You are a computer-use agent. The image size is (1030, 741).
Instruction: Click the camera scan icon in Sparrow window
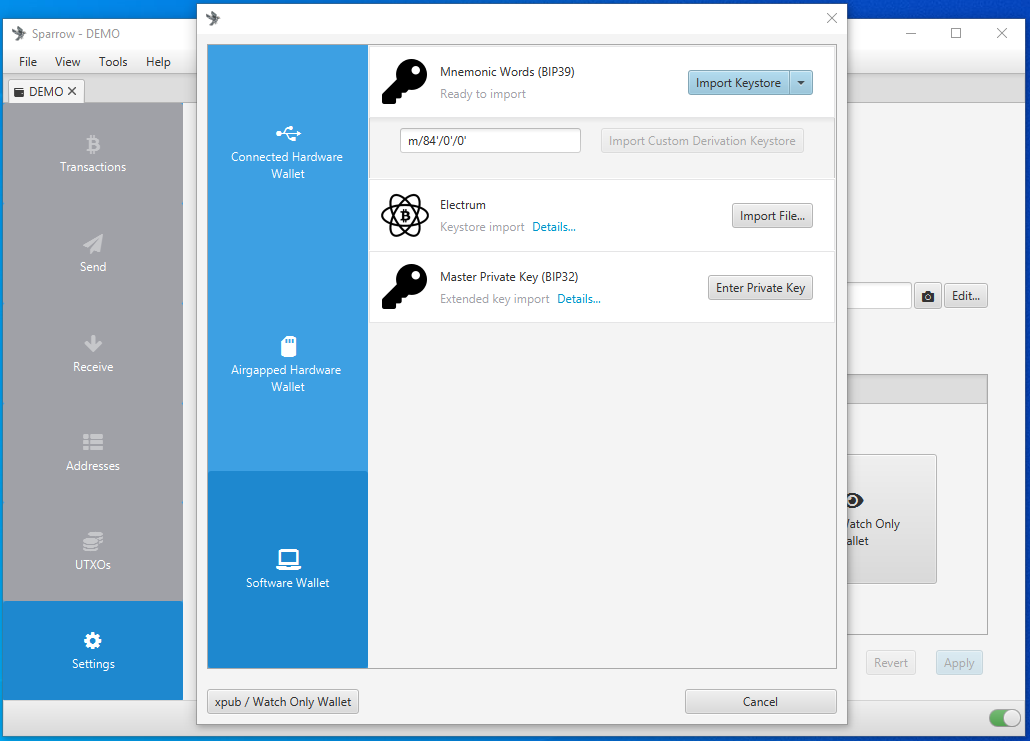pyautogui.click(x=928, y=296)
